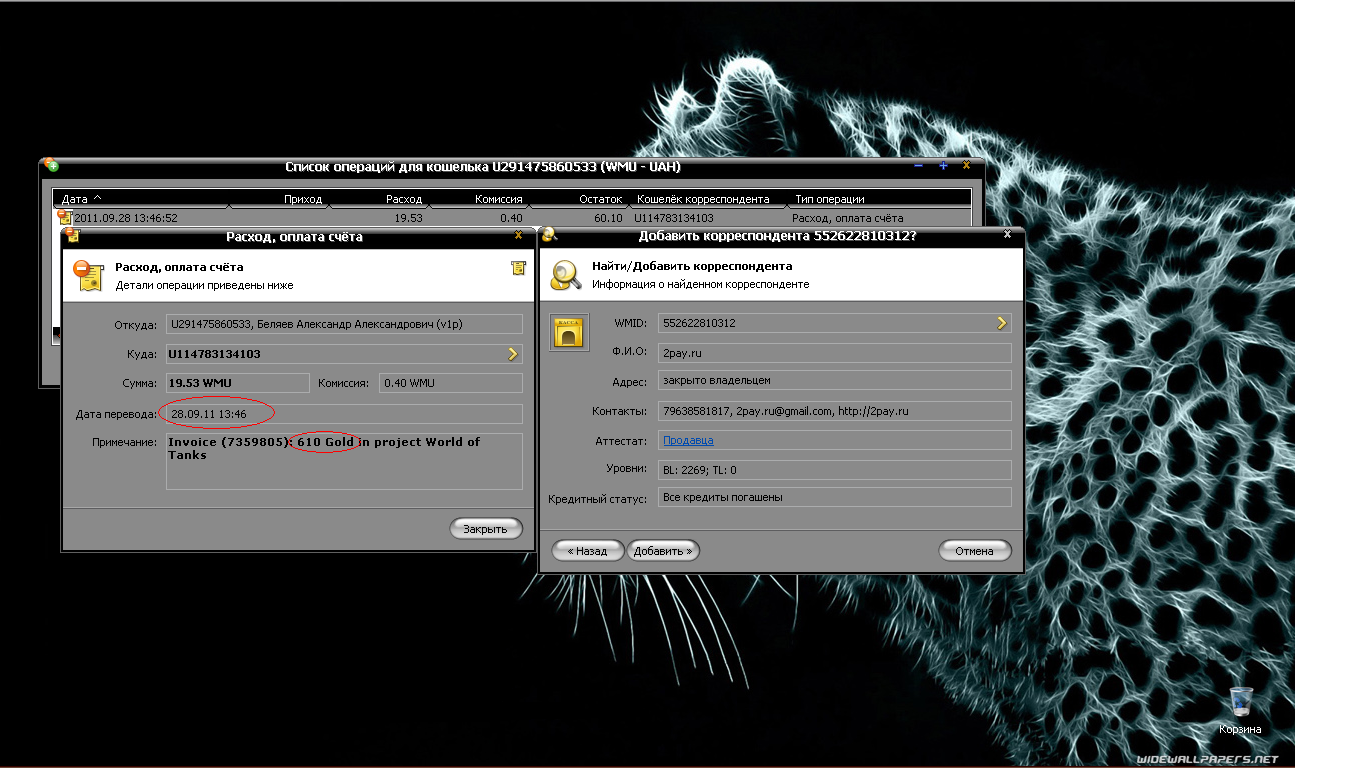Go back with the « Назад button
The height and width of the screenshot is (768, 1366).
588,551
